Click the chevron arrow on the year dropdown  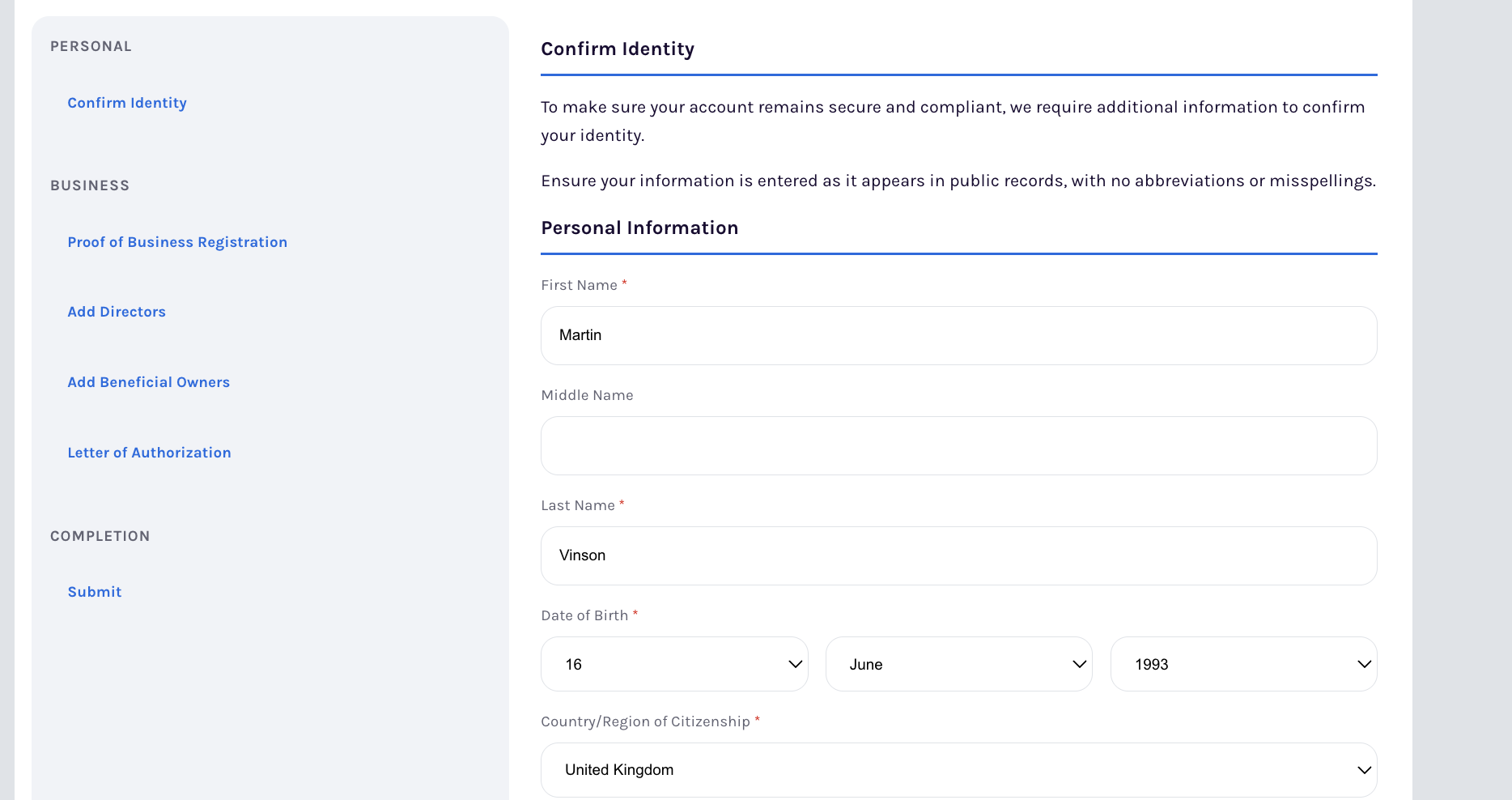1364,664
